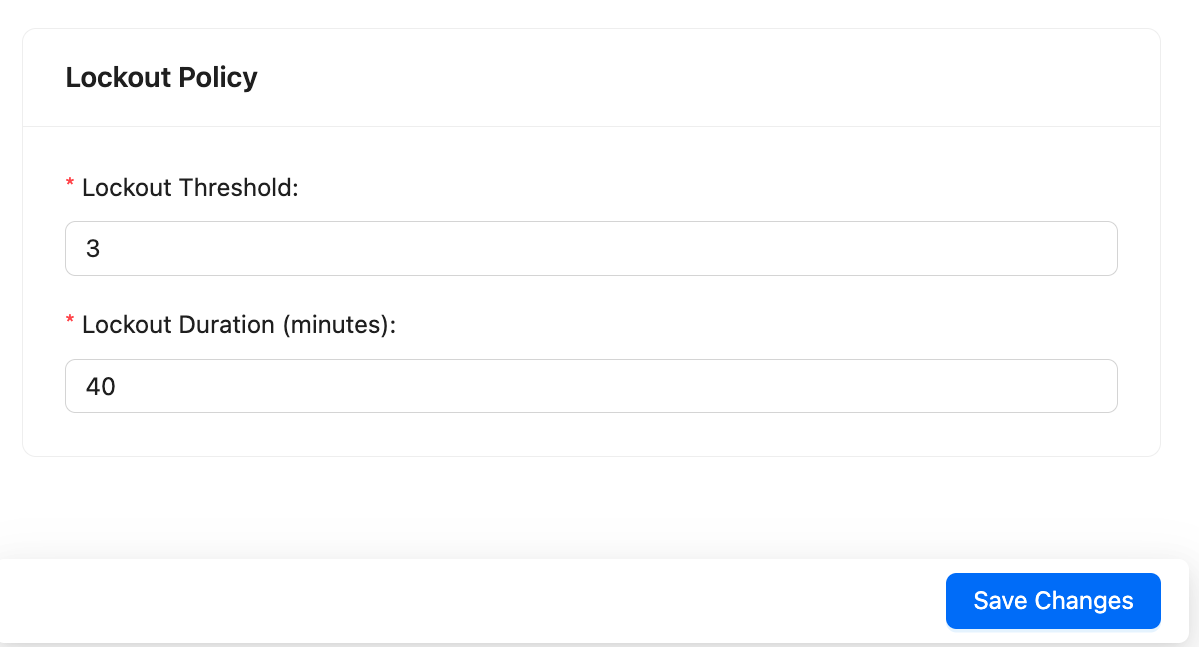Click the Lockout Duration (minutes) label
Screen dimensions: 1199x647
click(x=238, y=325)
